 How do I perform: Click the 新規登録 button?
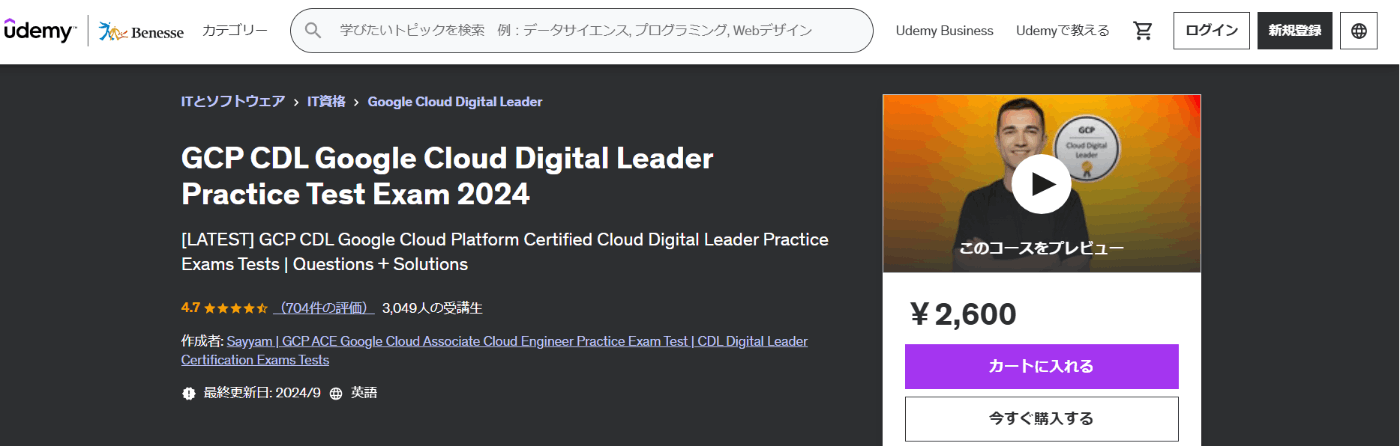coord(1295,31)
